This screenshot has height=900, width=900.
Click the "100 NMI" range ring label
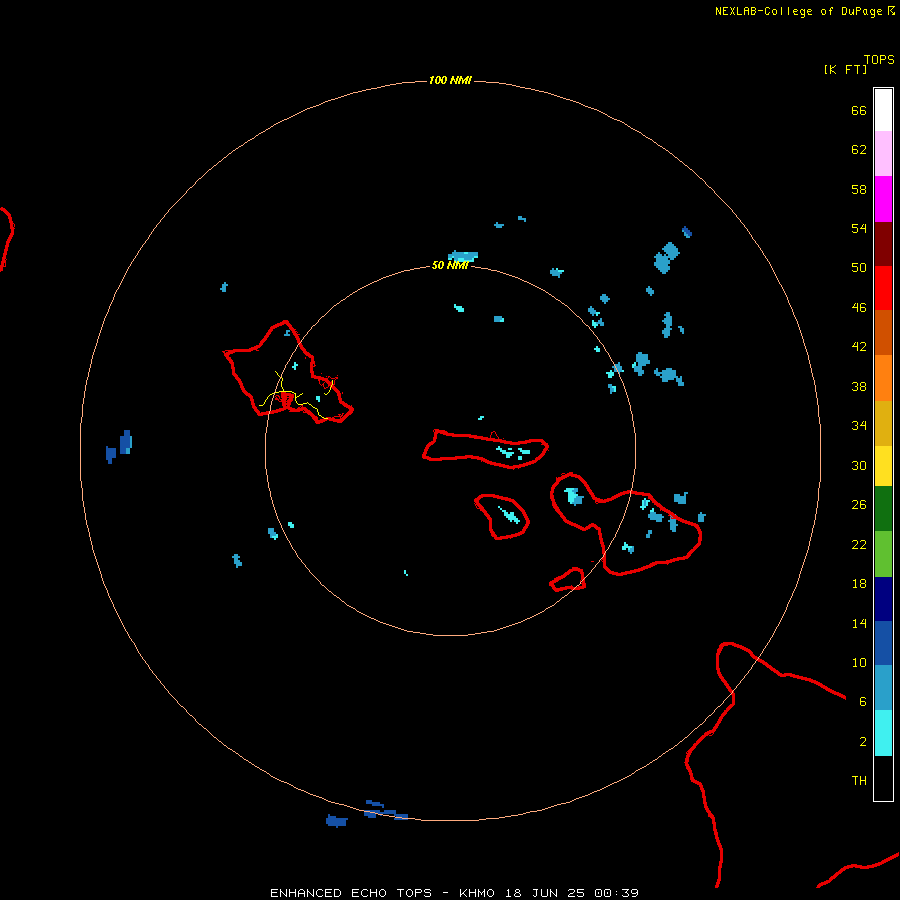click(450, 80)
